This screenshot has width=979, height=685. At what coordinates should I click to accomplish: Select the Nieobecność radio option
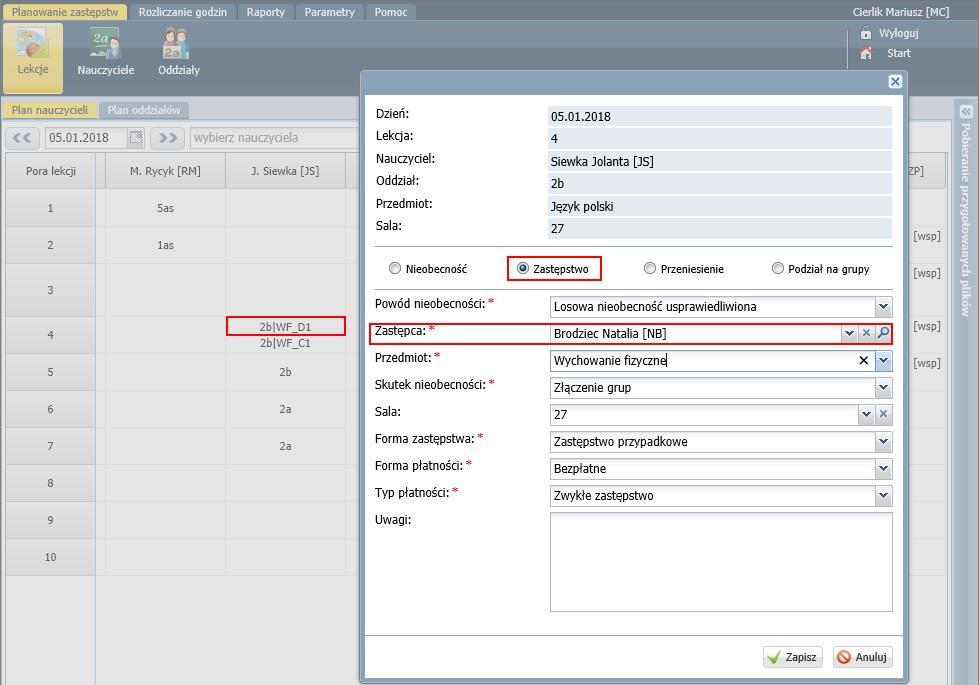point(395,269)
